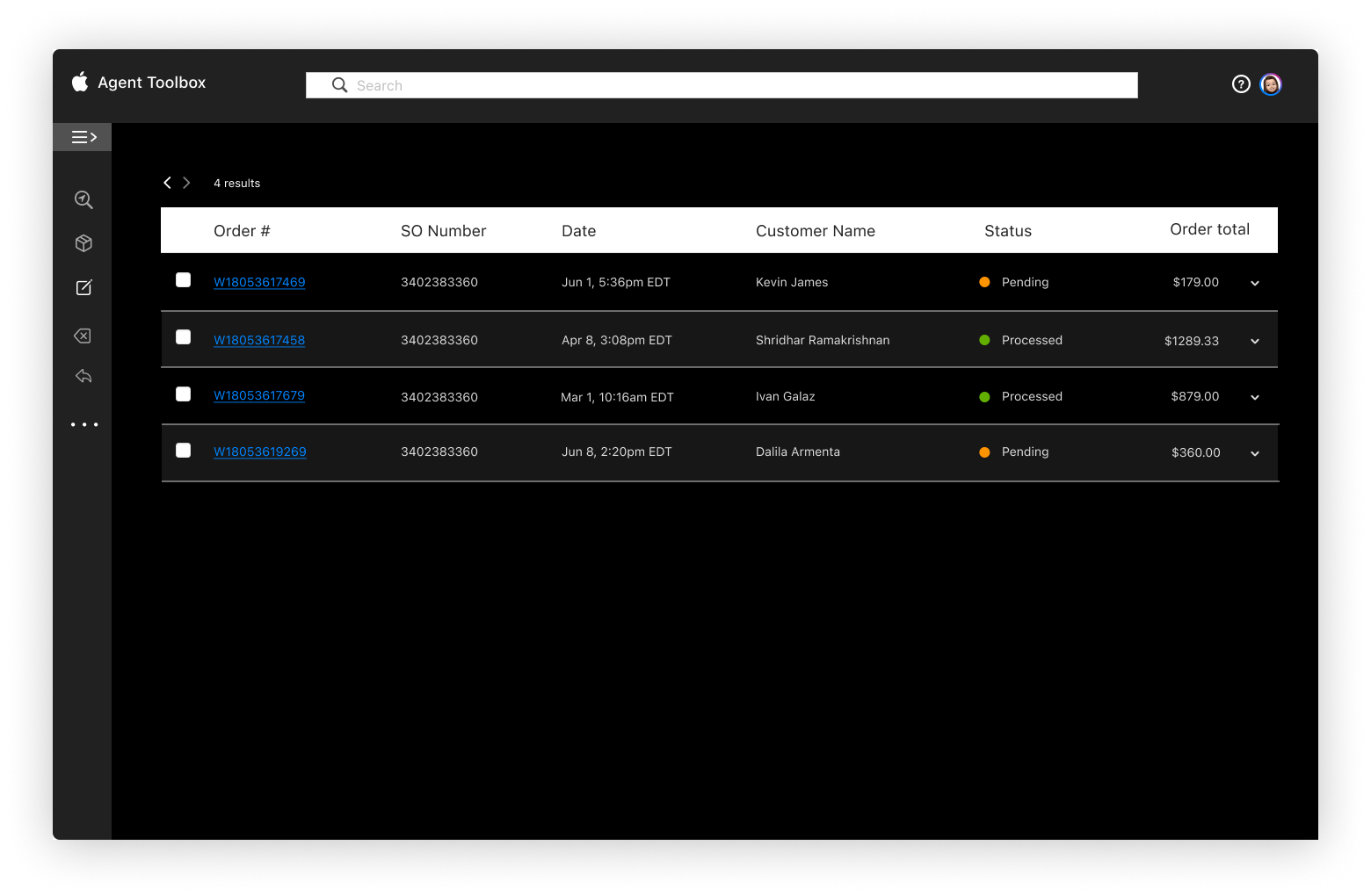Select the returns tool in sidebar
The width and height of the screenshot is (1371, 896).
pyautogui.click(x=82, y=376)
